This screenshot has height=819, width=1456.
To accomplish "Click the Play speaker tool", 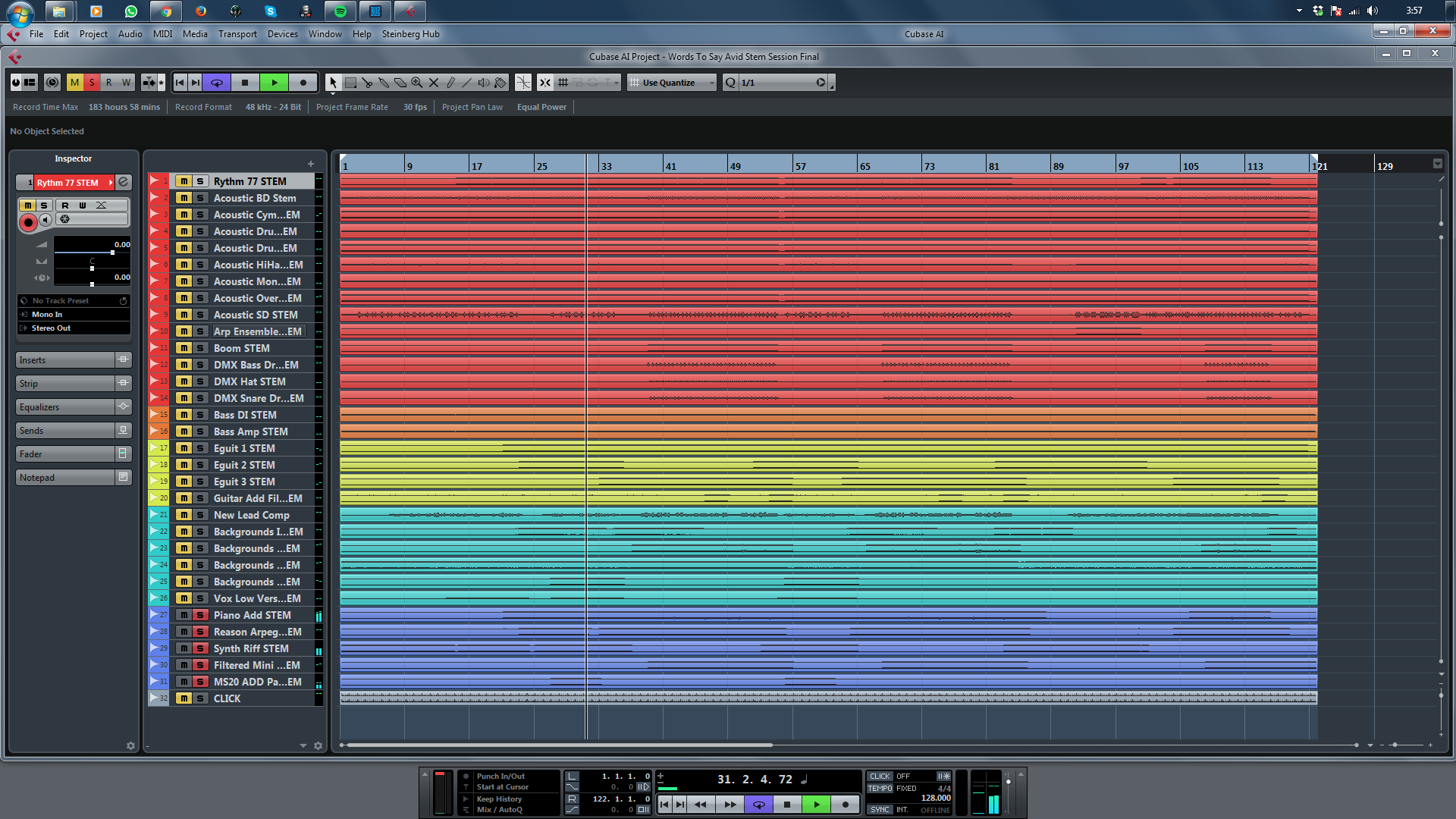I will click(x=484, y=83).
